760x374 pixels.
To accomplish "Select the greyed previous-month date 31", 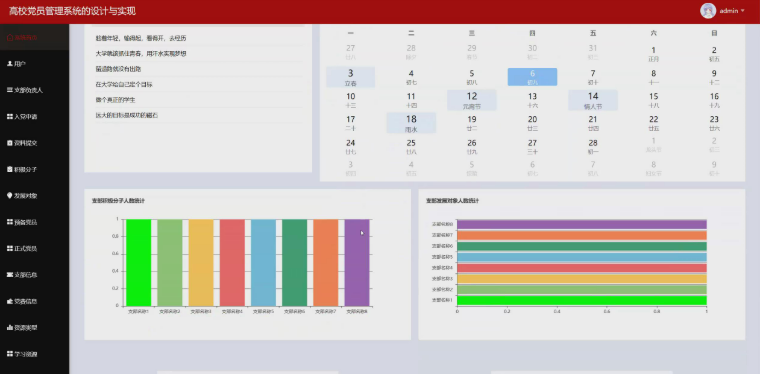I will pos(593,52).
